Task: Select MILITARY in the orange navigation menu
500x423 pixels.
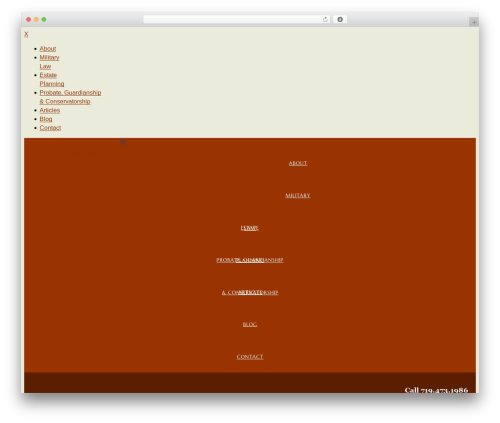Action: click(298, 196)
